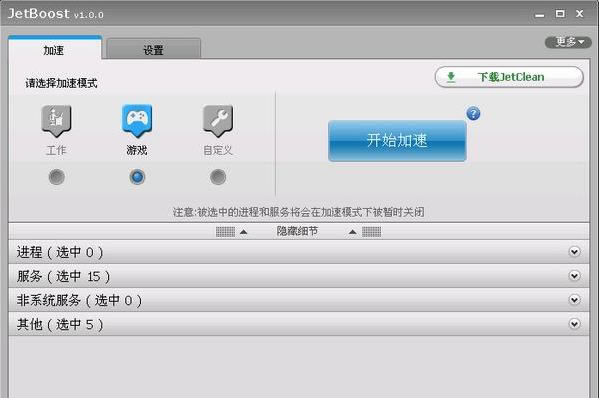Click left grip handle beside 隐藏细节
The height and width of the screenshot is (398, 599).
click(225, 232)
